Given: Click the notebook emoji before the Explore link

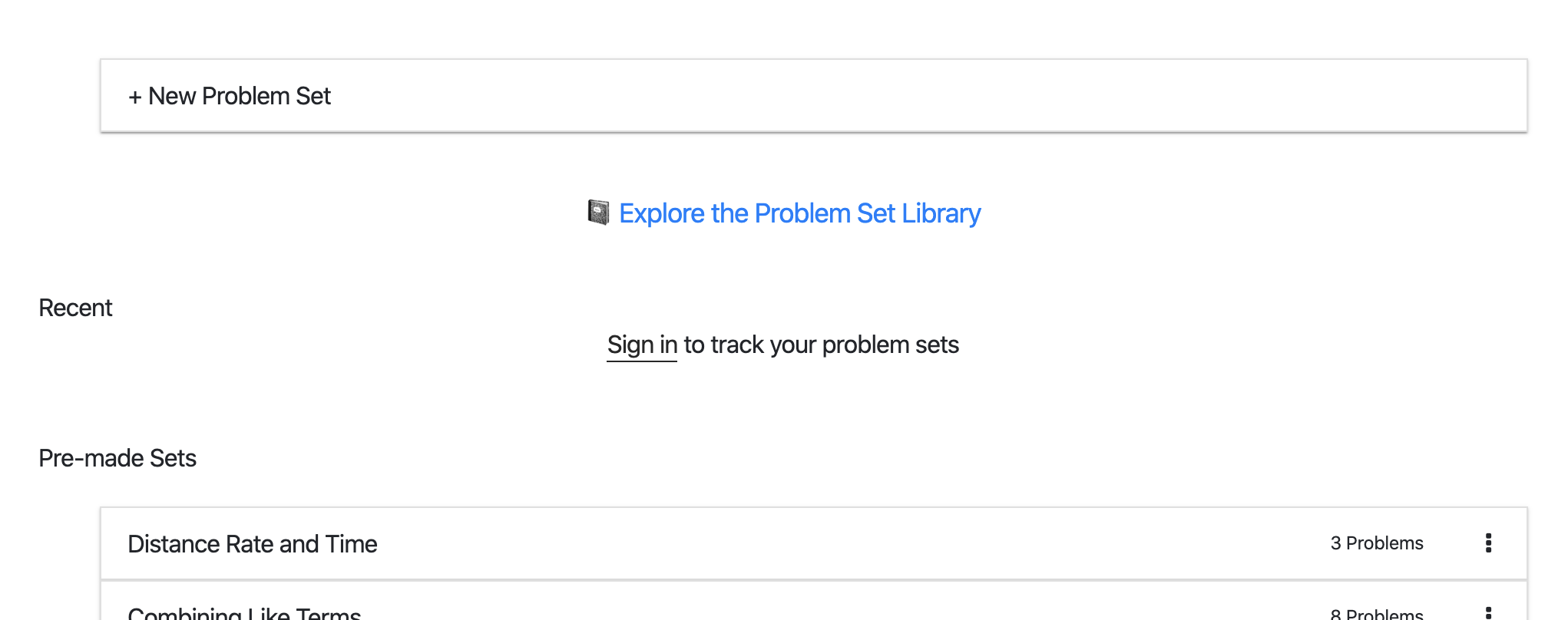Looking at the screenshot, I should [x=597, y=213].
